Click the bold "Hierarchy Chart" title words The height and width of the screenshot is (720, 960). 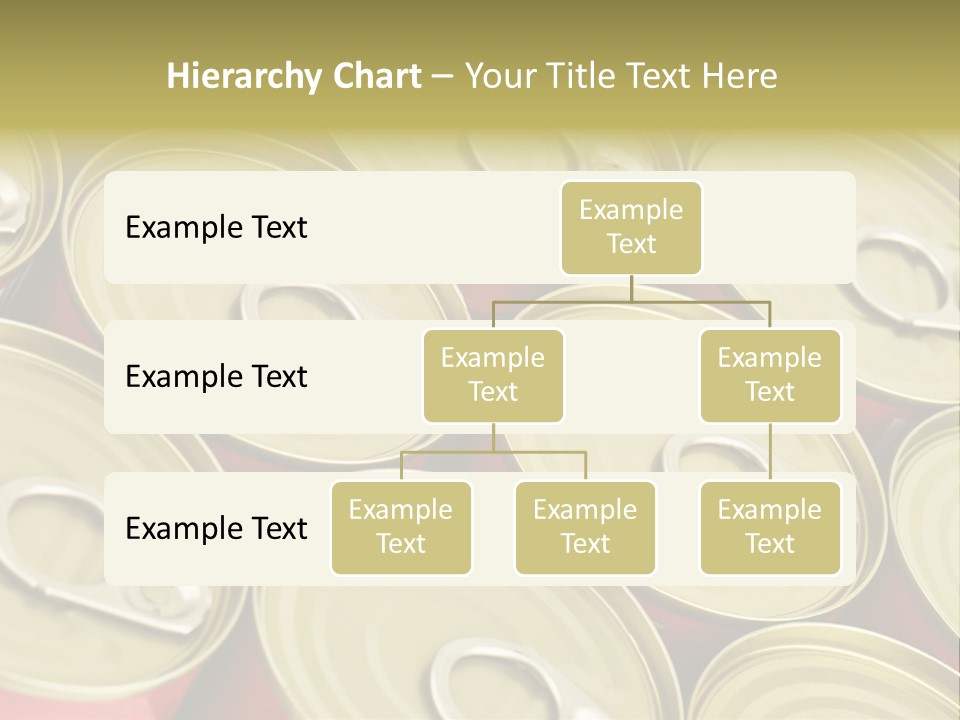[x=294, y=76]
